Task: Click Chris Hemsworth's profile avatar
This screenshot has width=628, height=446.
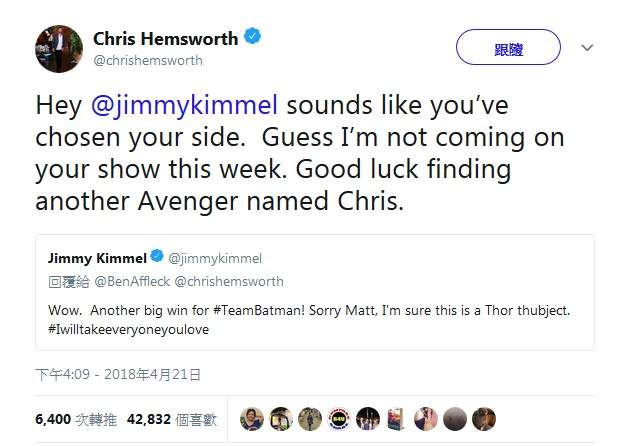Action: coord(58,48)
